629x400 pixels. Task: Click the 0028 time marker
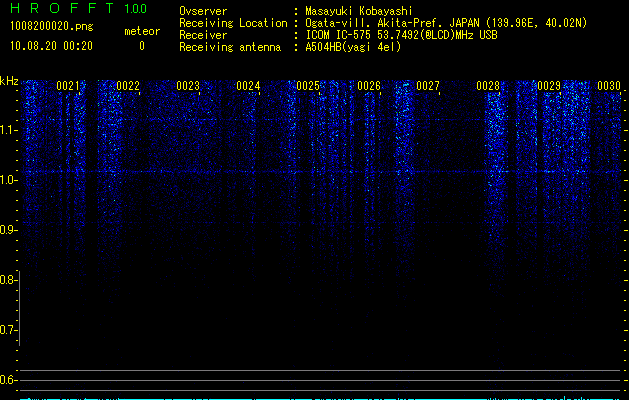[488, 86]
